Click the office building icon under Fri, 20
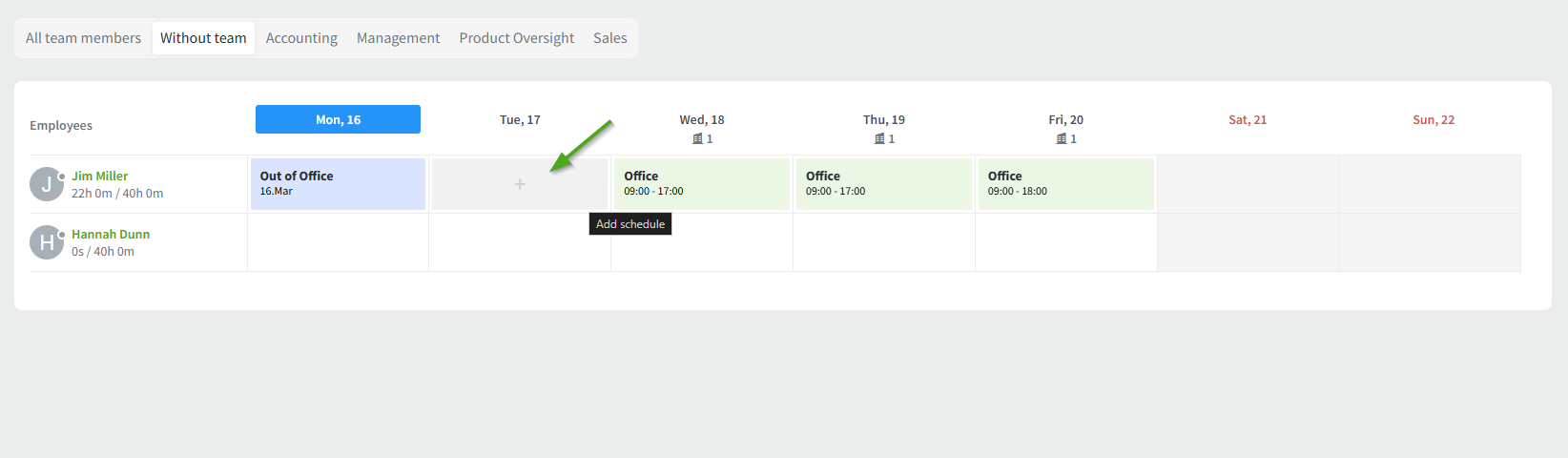1568x458 pixels. coord(1062,139)
